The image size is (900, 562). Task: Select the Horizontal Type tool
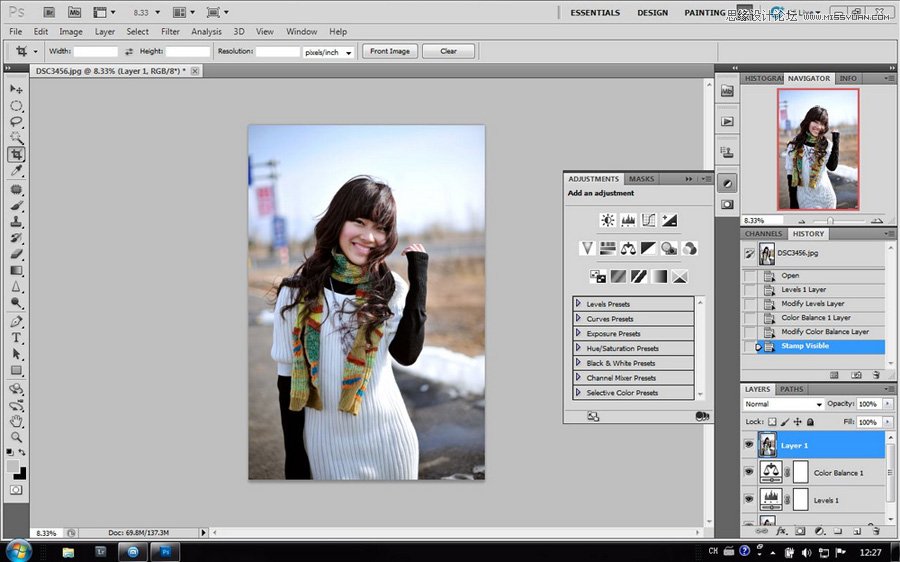tap(16, 338)
